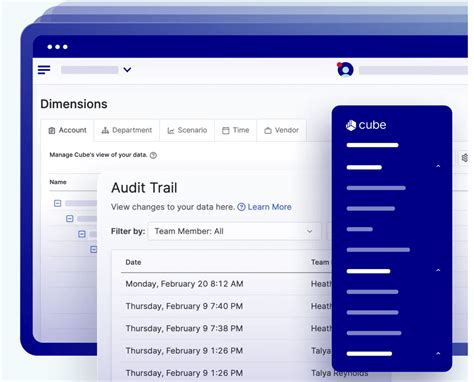
Task: Open the Learn More link
Action: [x=269, y=207]
